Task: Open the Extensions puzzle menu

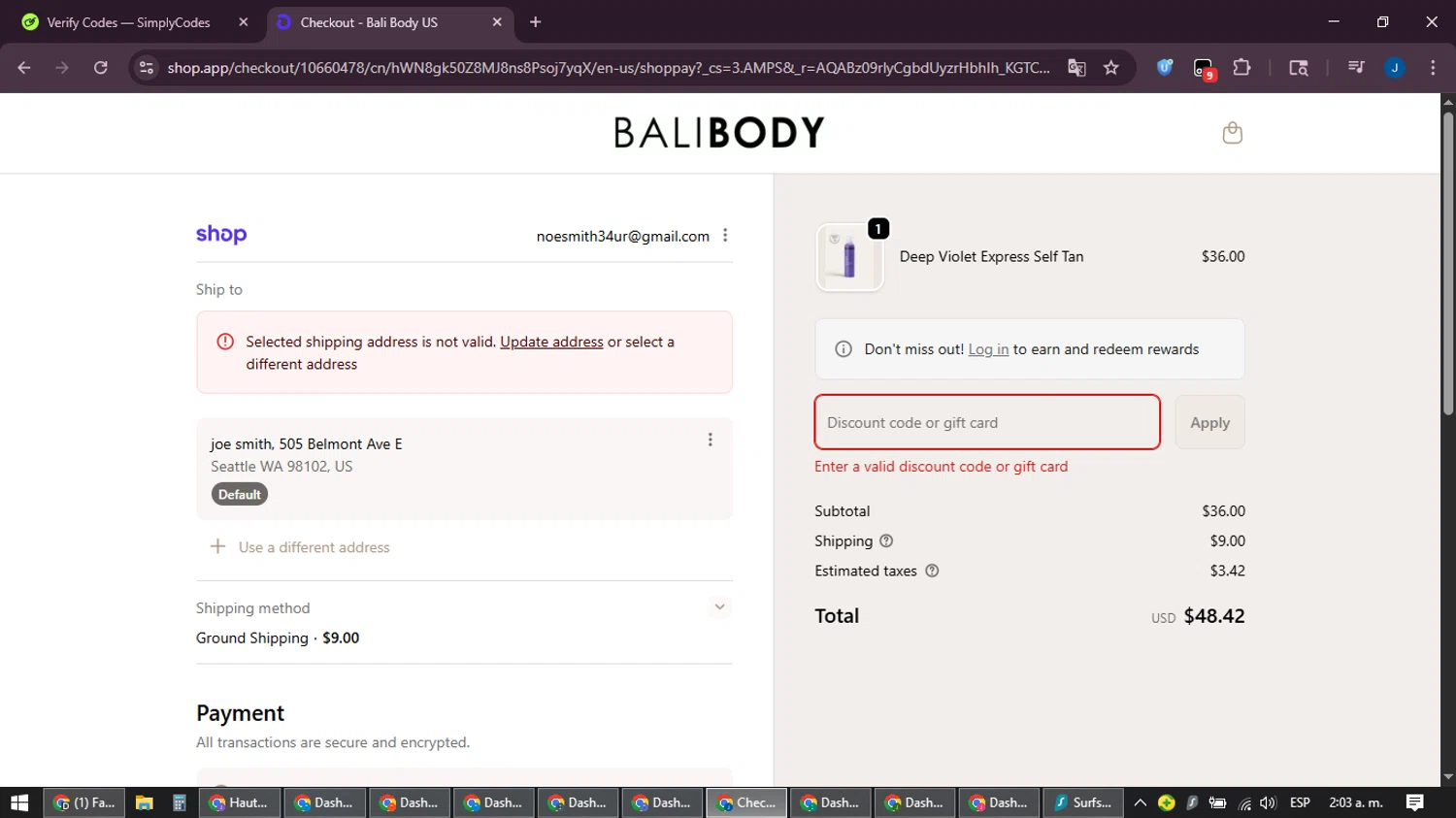Action: (1241, 68)
